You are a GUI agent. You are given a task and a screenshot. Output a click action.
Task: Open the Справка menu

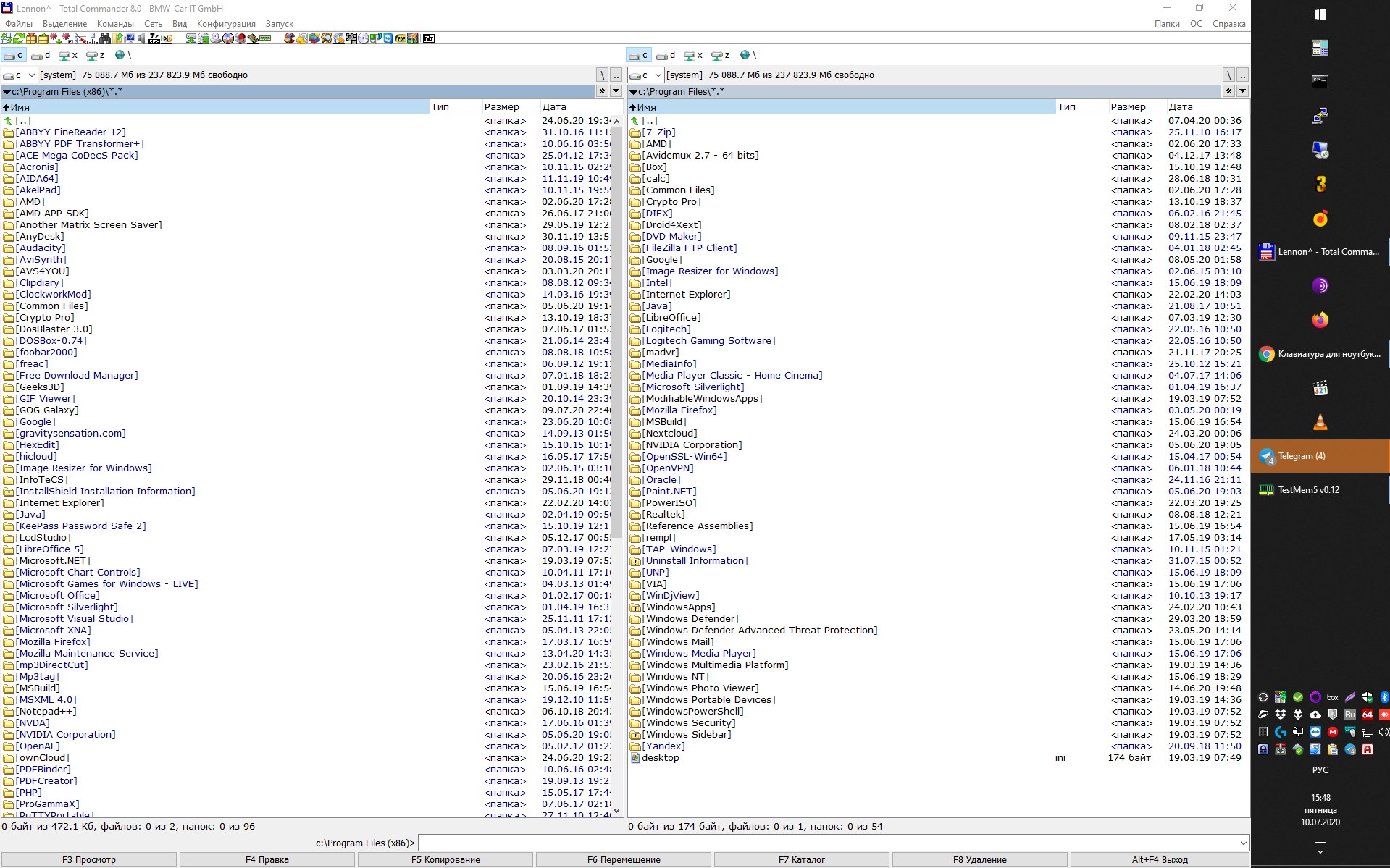[x=1229, y=24]
